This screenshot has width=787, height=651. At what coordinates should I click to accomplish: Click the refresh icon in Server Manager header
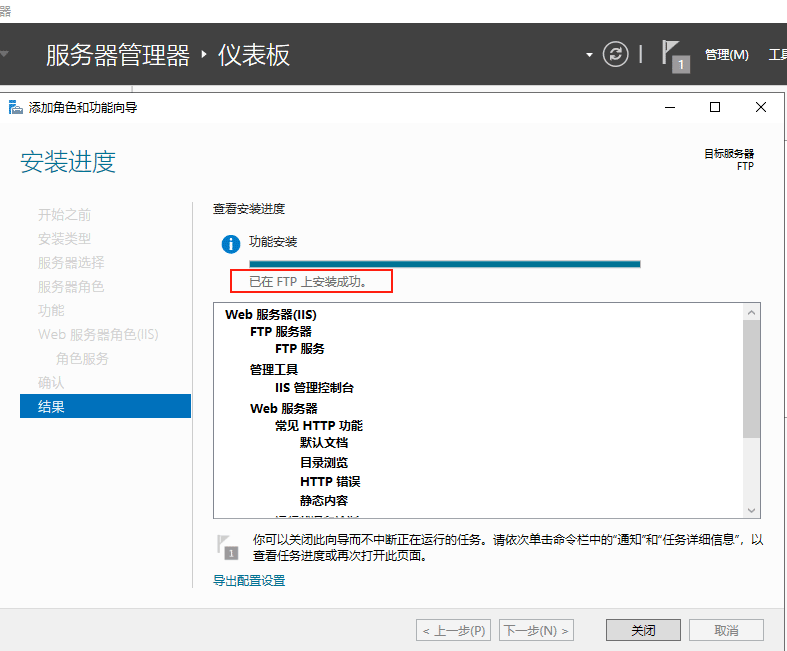point(616,54)
